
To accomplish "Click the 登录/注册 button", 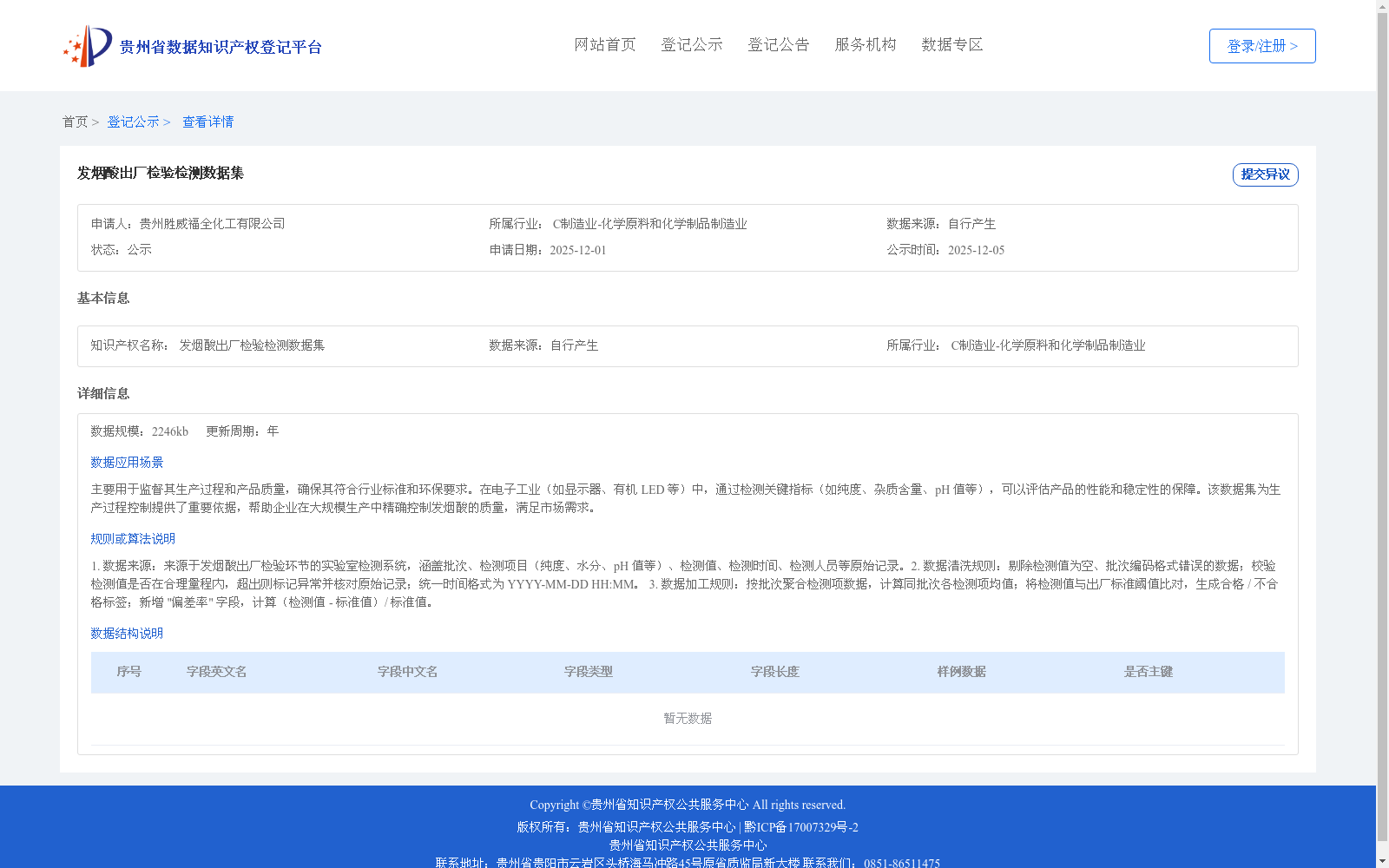I will tap(1262, 46).
